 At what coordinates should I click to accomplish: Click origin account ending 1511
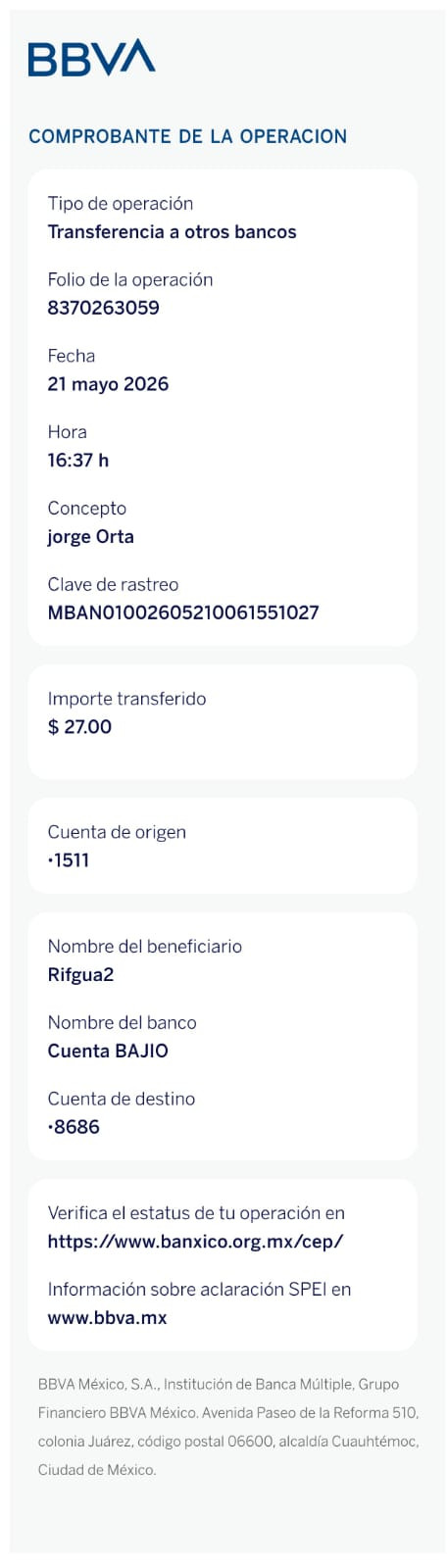pos(69,860)
